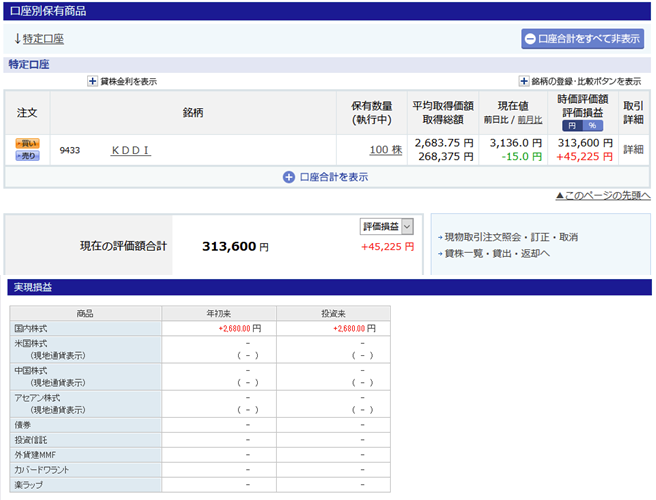Click the plus icon beside 銘柄の登録・比較ボタンを表示
This screenshot has height=500, width=656.
523,81
